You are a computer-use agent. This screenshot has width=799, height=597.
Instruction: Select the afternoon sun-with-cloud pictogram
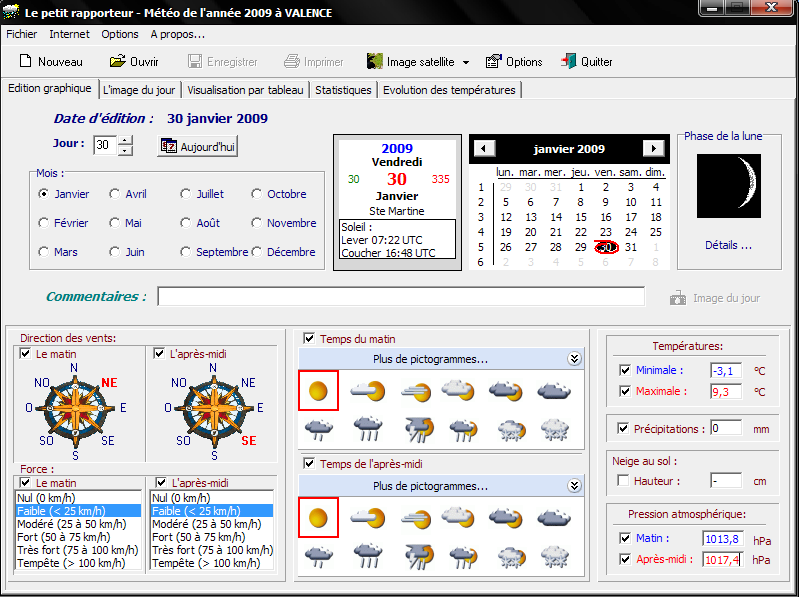(x=366, y=517)
